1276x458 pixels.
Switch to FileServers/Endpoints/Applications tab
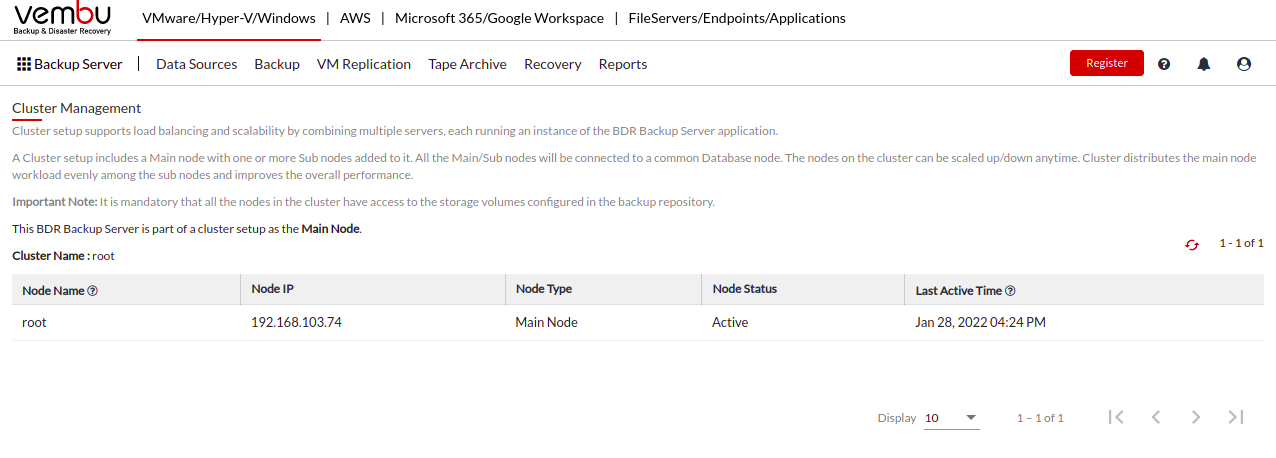(737, 18)
